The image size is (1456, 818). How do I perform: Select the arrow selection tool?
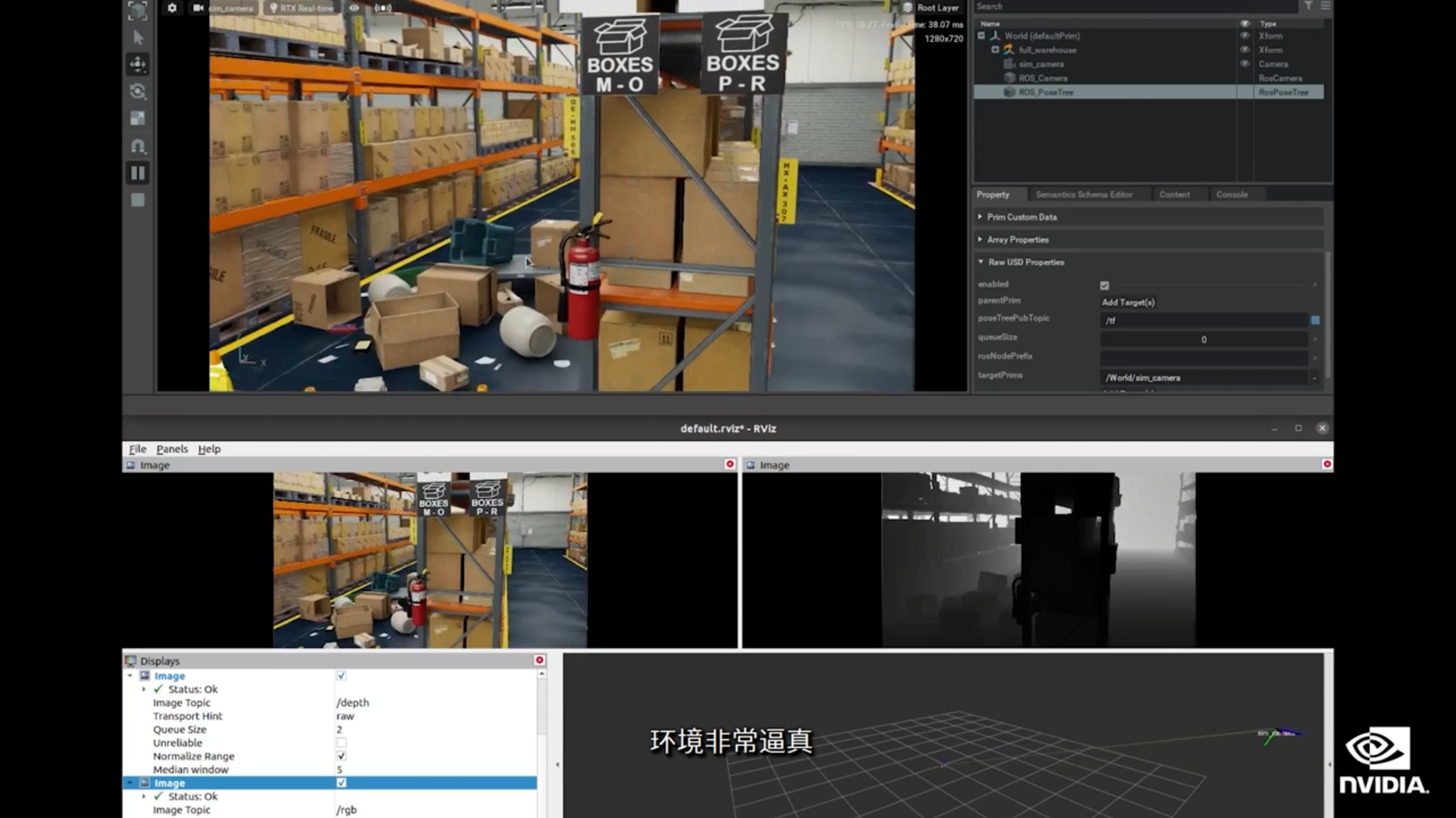tap(138, 38)
